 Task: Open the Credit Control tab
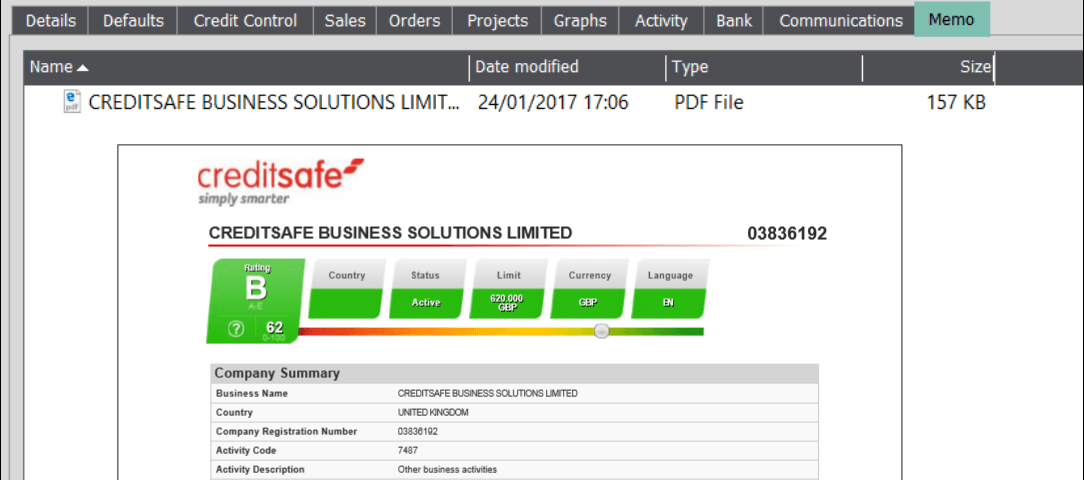245,21
